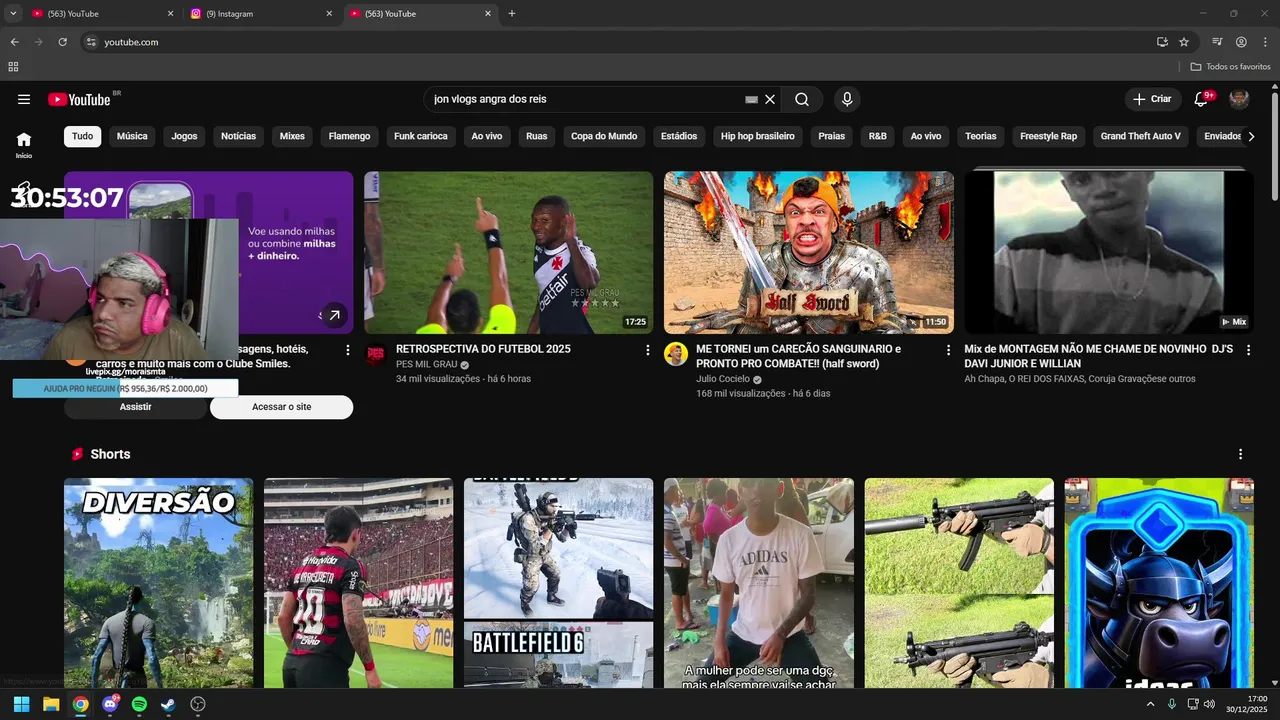Image resolution: width=1280 pixels, height=720 pixels.
Task: Select the Hip hop brasileiro chip
Action: coord(758,136)
